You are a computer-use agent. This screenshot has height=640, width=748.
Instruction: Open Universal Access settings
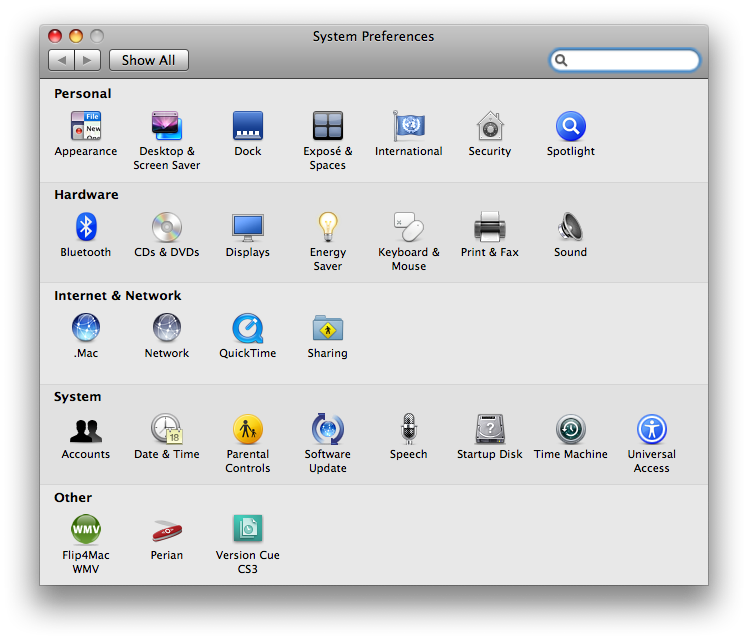651,430
